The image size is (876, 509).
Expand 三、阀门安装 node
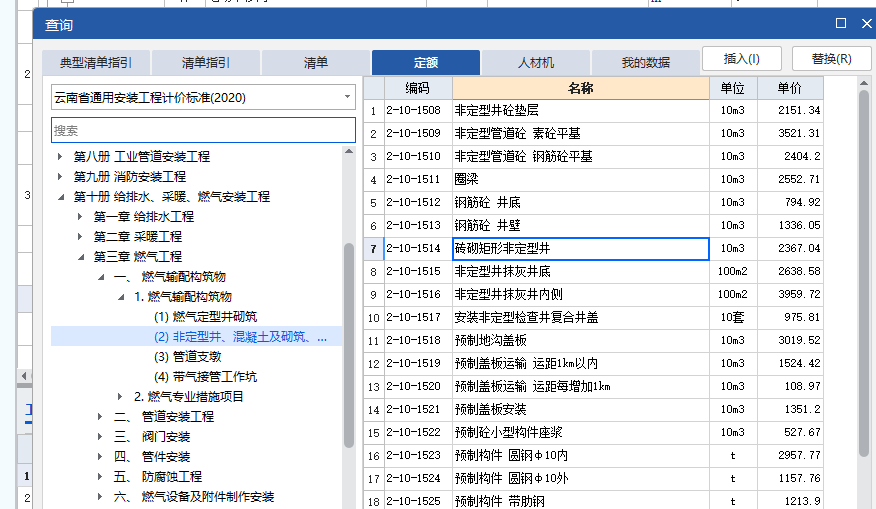tap(100, 437)
